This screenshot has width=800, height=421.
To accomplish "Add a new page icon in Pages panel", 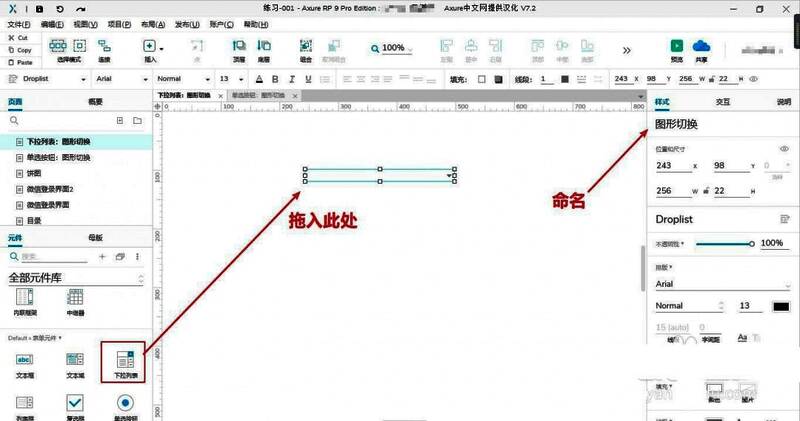I will (x=121, y=121).
